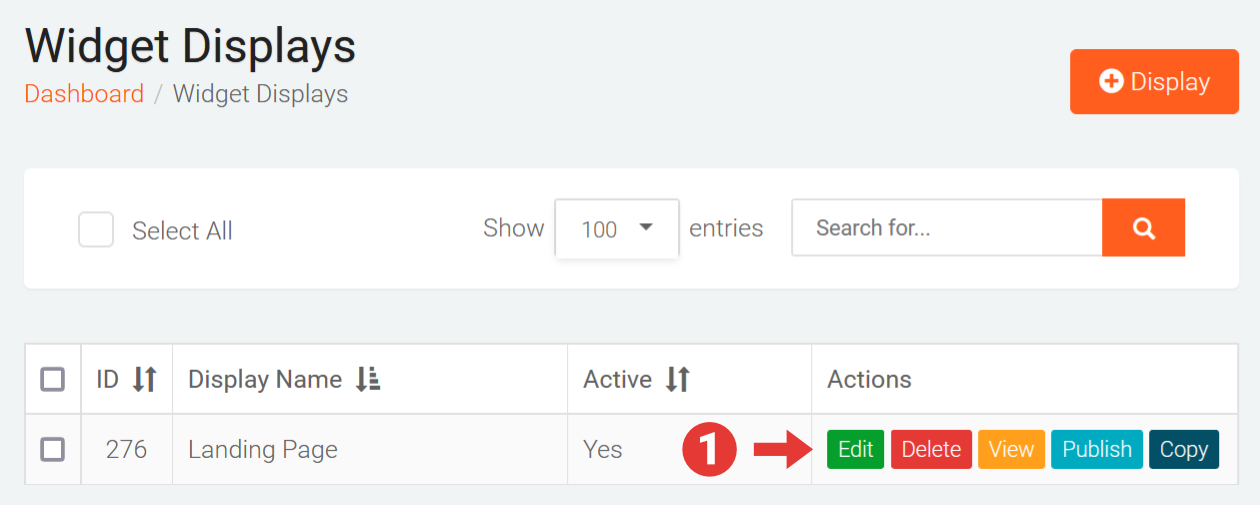The image size is (1260, 505).
Task: Sort by Active column sort icon
Action: [x=678, y=380]
